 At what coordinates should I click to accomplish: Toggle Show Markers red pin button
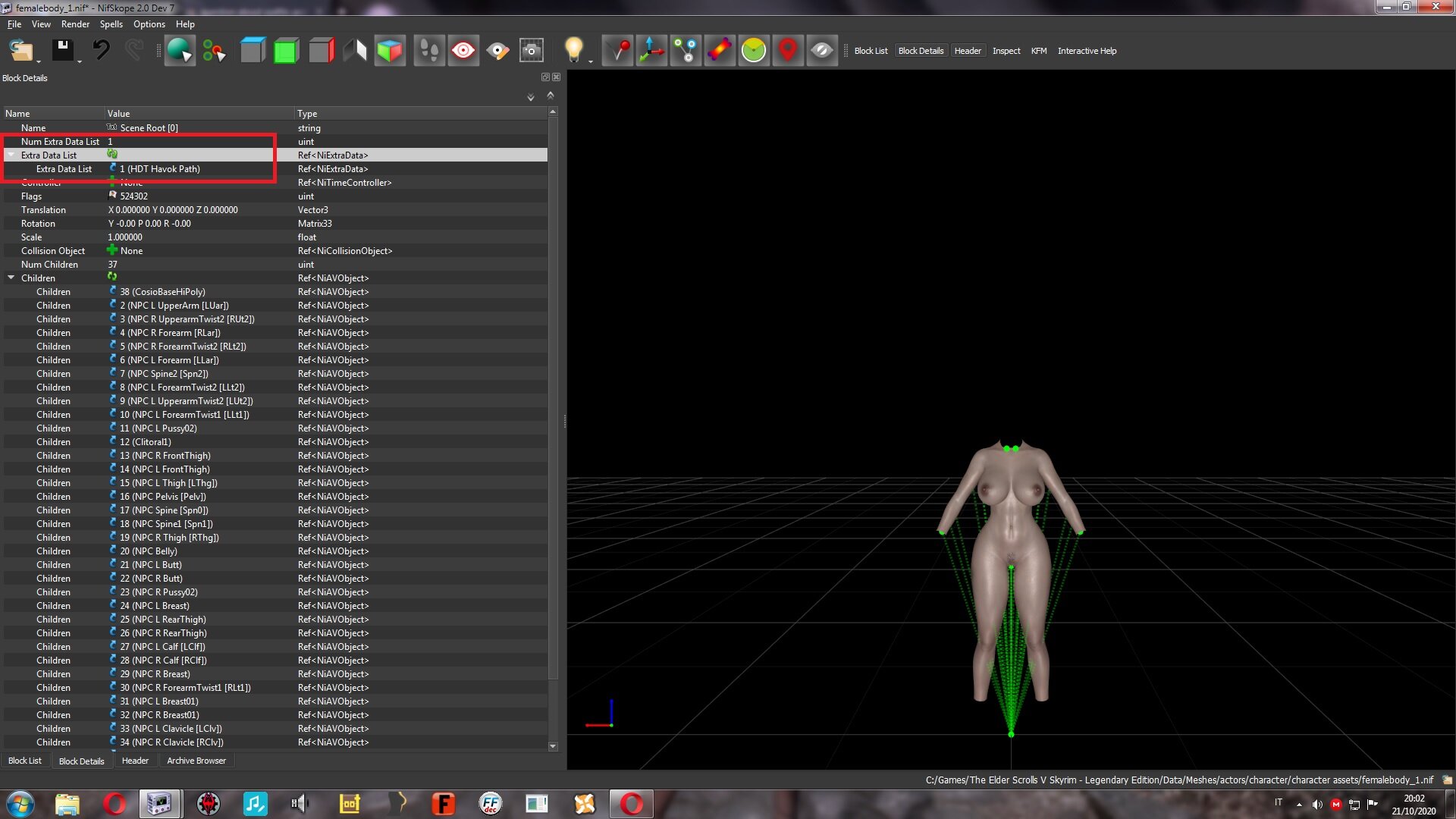788,51
